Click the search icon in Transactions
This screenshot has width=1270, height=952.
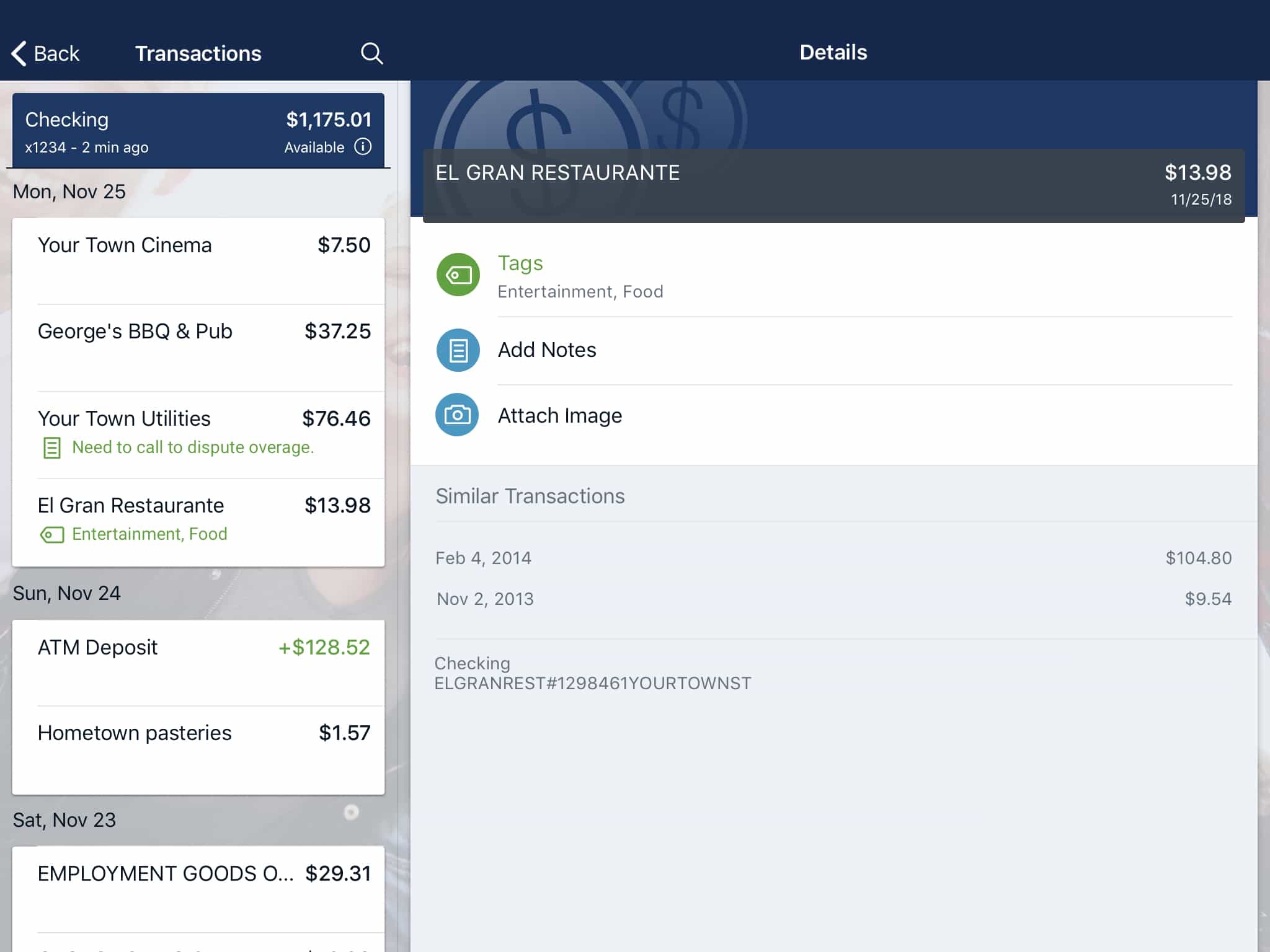coord(371,53)
